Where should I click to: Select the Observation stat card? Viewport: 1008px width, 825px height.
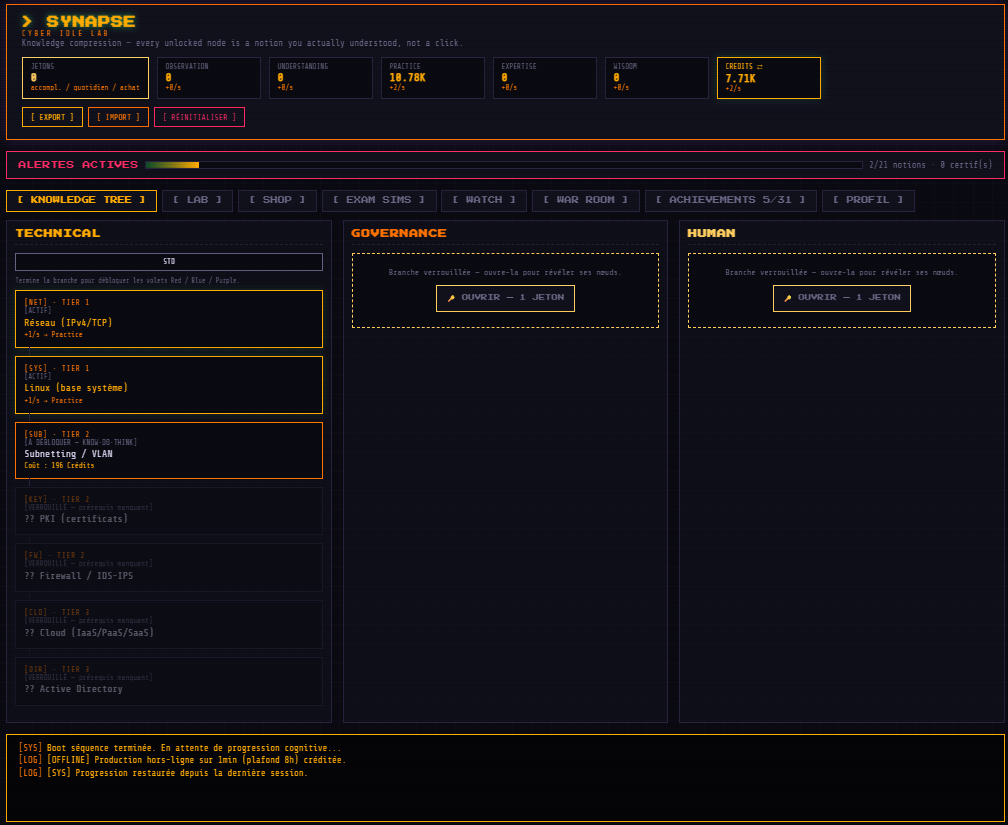tap(209, 78)
